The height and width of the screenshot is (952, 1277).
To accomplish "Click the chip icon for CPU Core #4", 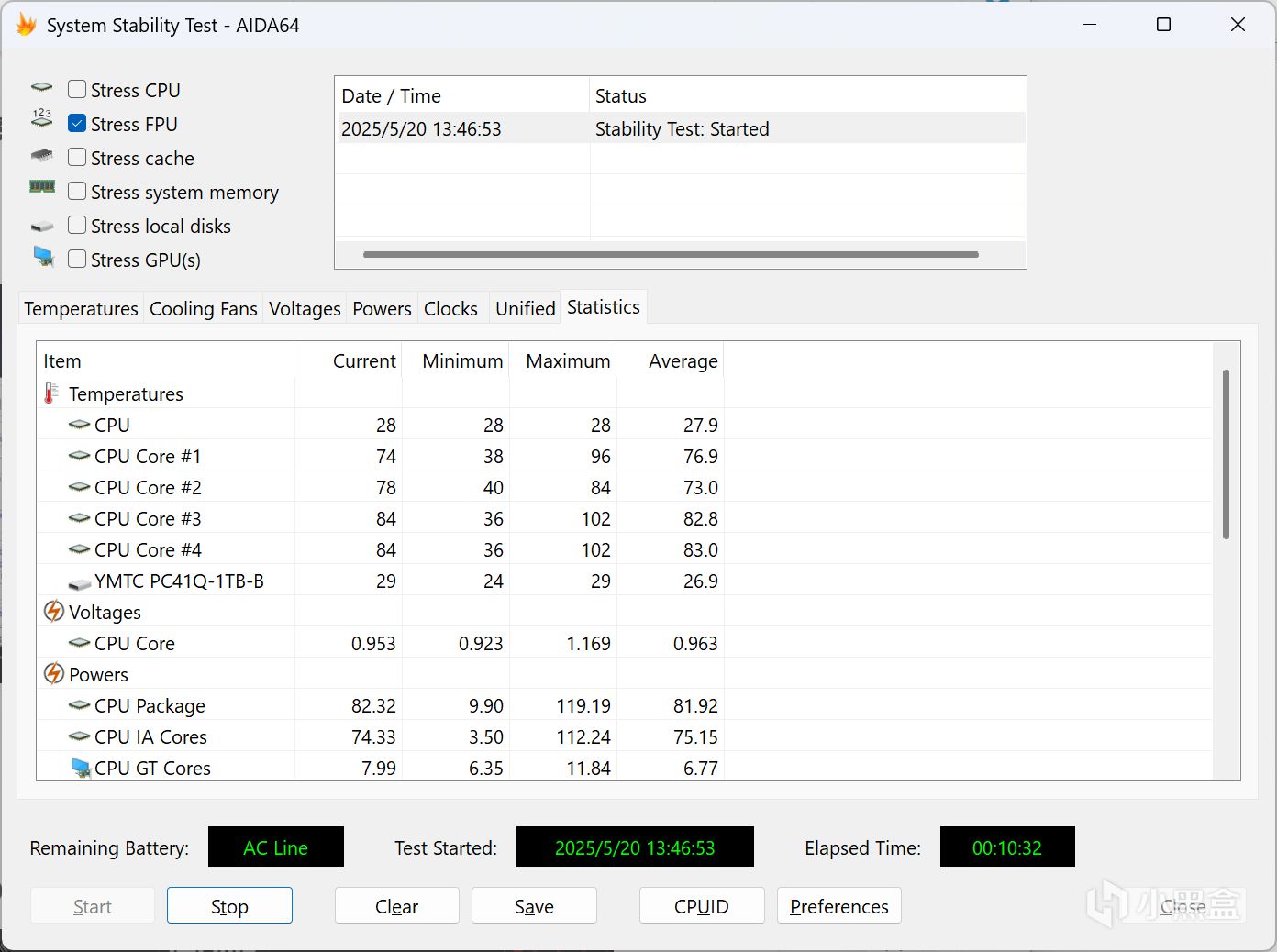I will (80, 549).
